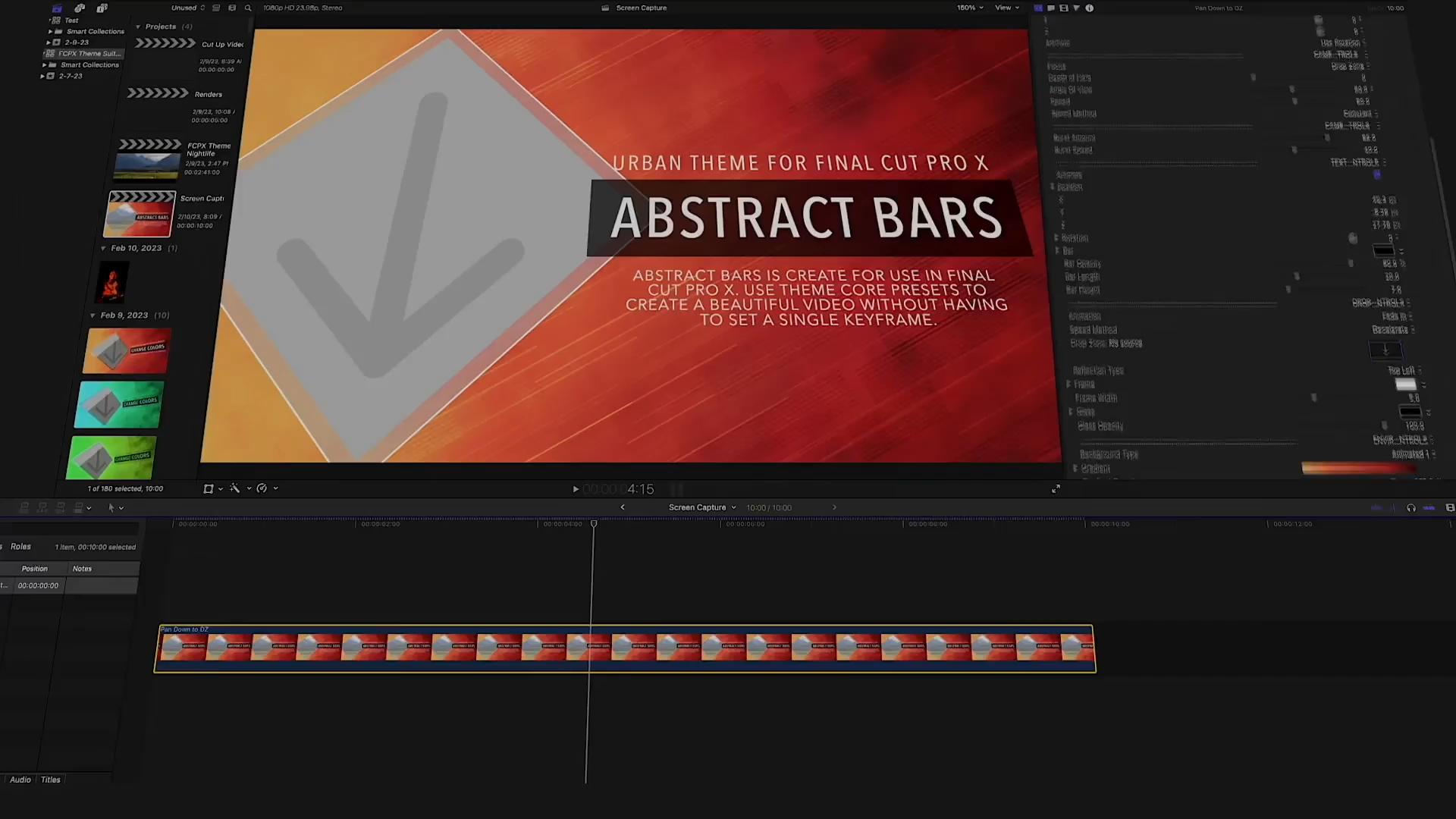This screenshot has width=1456, height=819.
Task: Open the Titles and Generators sidebar
Action: [102, 8]
